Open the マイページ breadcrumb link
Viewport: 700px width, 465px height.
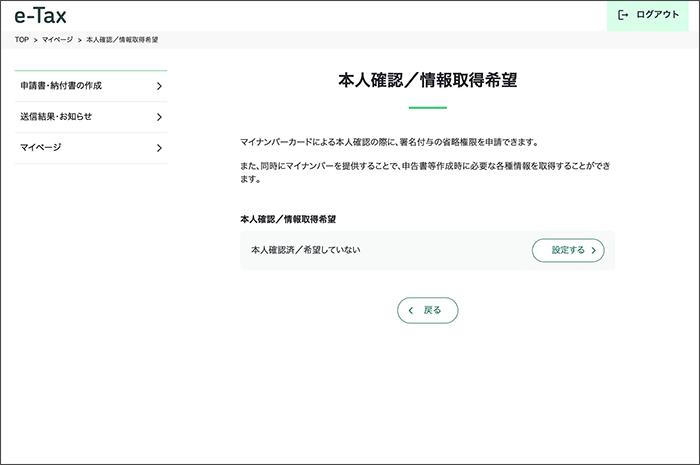[57, 39]
